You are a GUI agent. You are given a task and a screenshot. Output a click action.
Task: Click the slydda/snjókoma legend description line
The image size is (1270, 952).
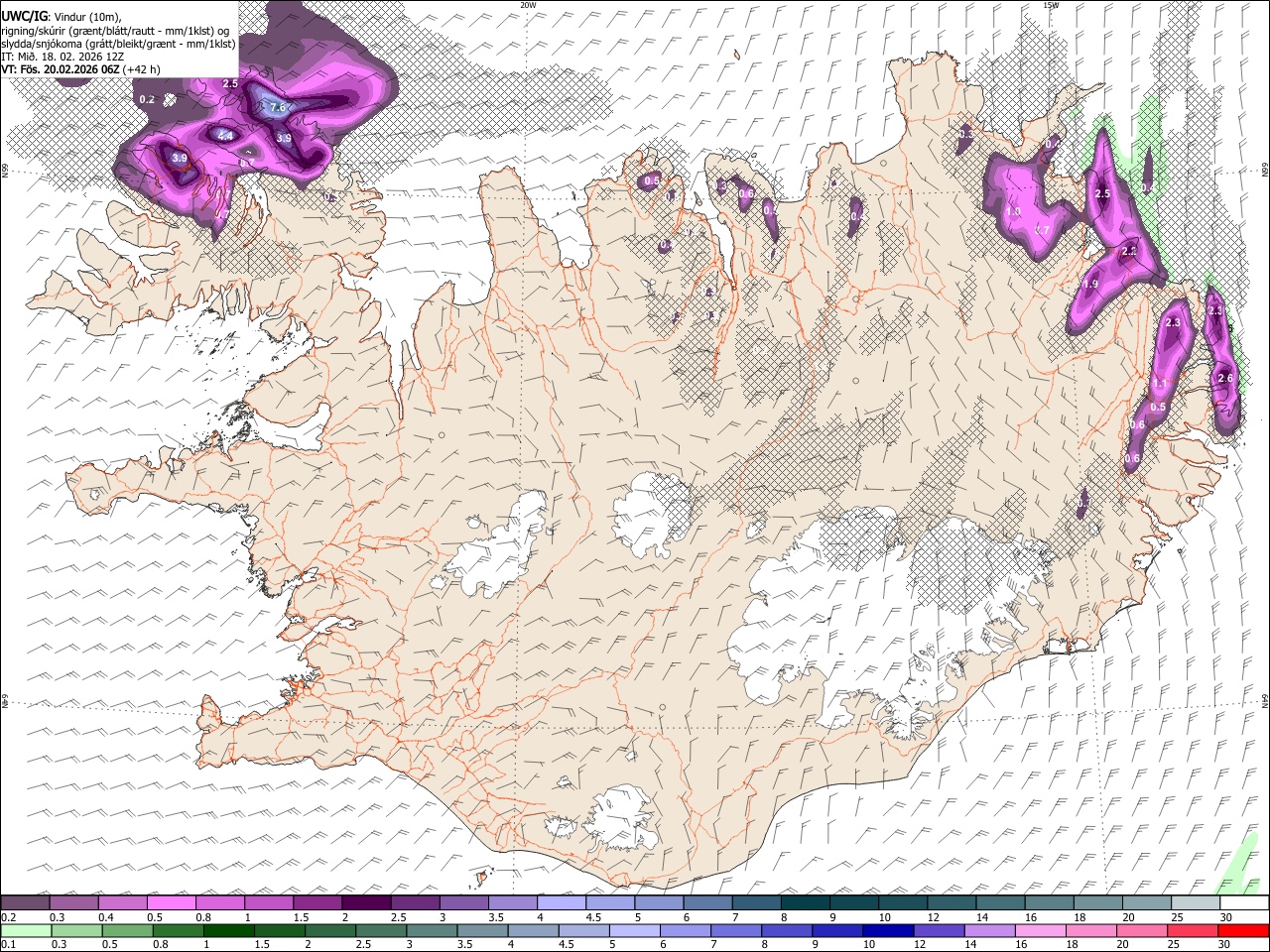click(119, 44)
